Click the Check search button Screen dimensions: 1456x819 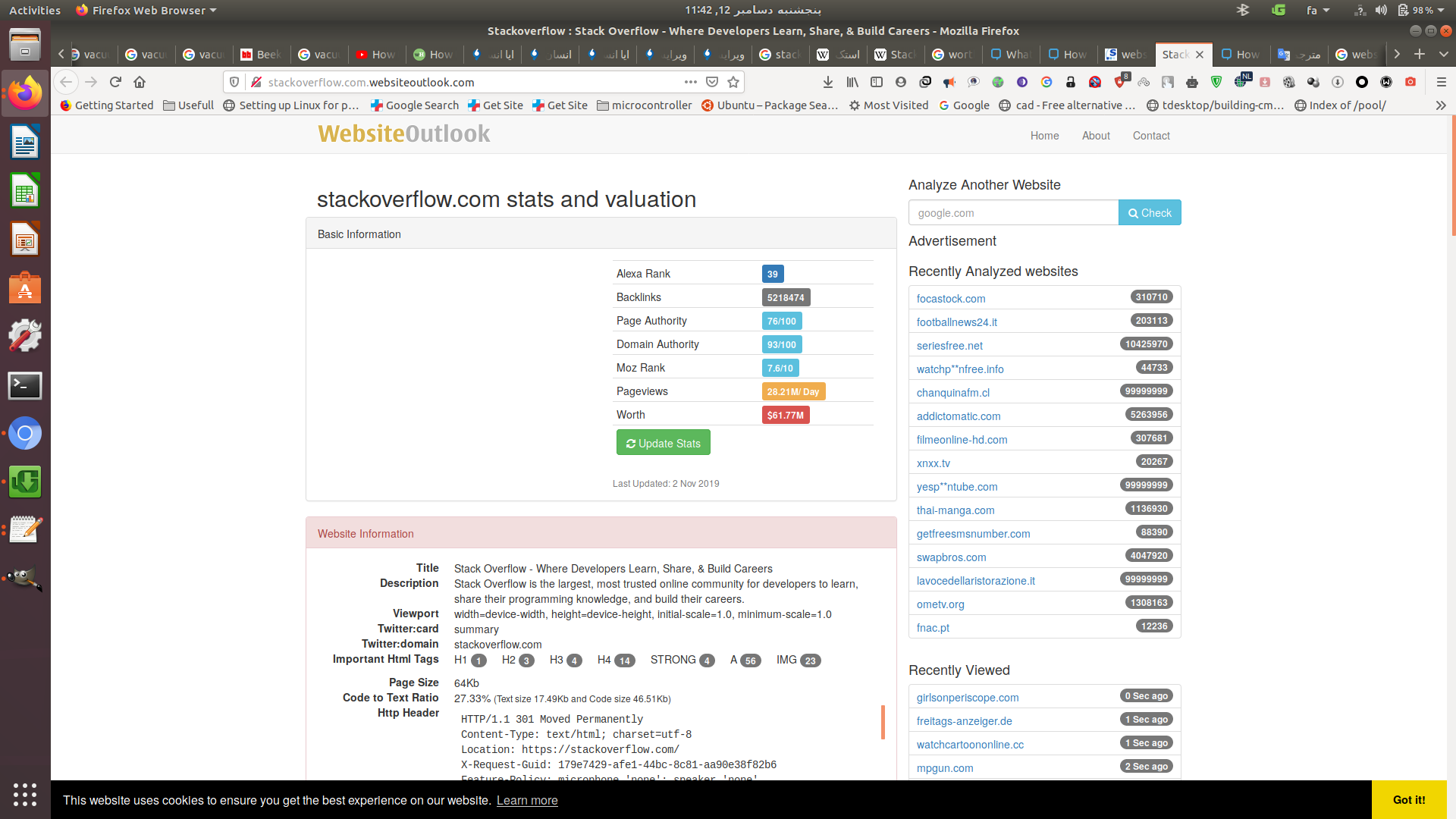(x=1150, y=213)
